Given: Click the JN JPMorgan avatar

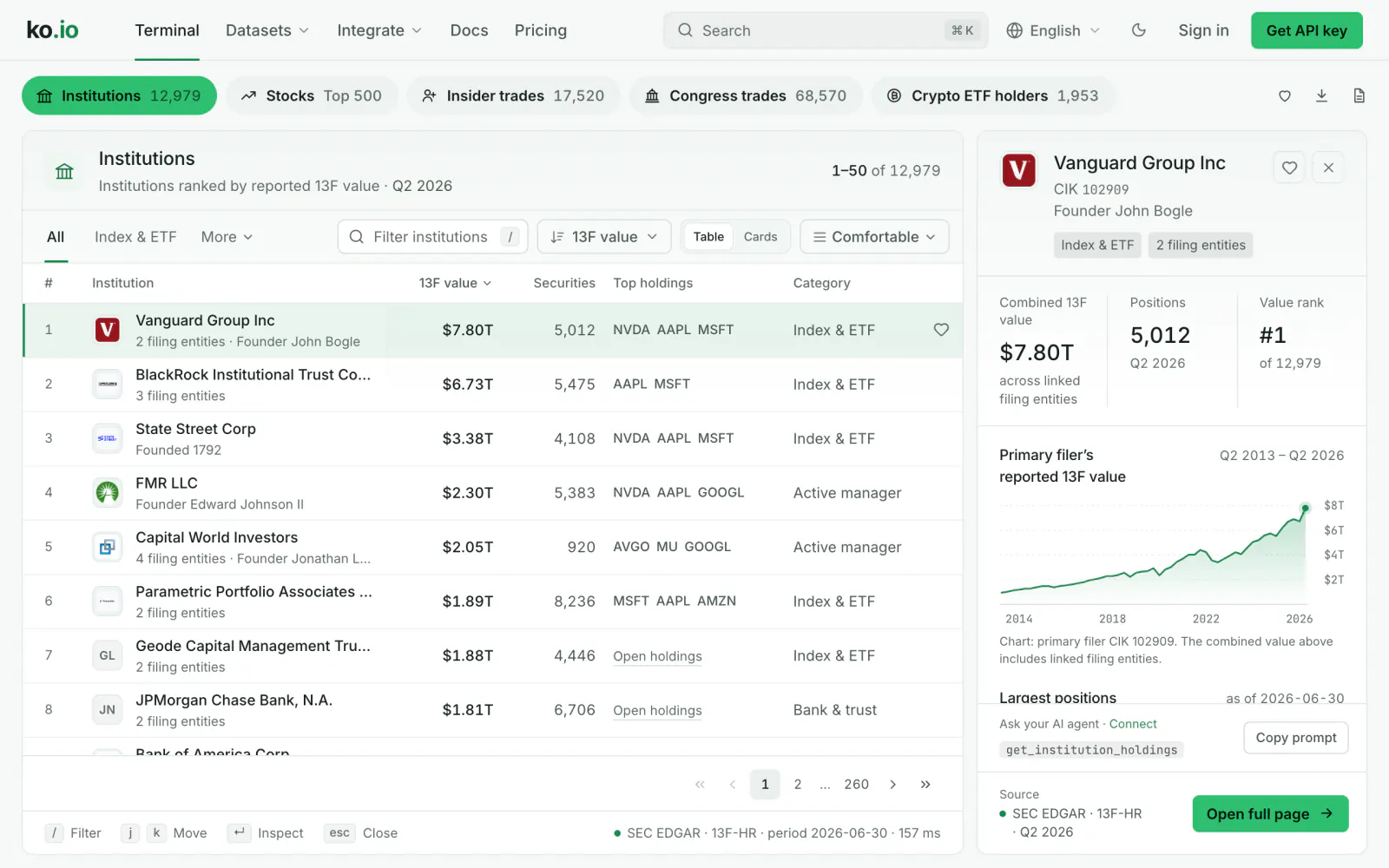Looking at the screenshot, I should coord(107,709).
